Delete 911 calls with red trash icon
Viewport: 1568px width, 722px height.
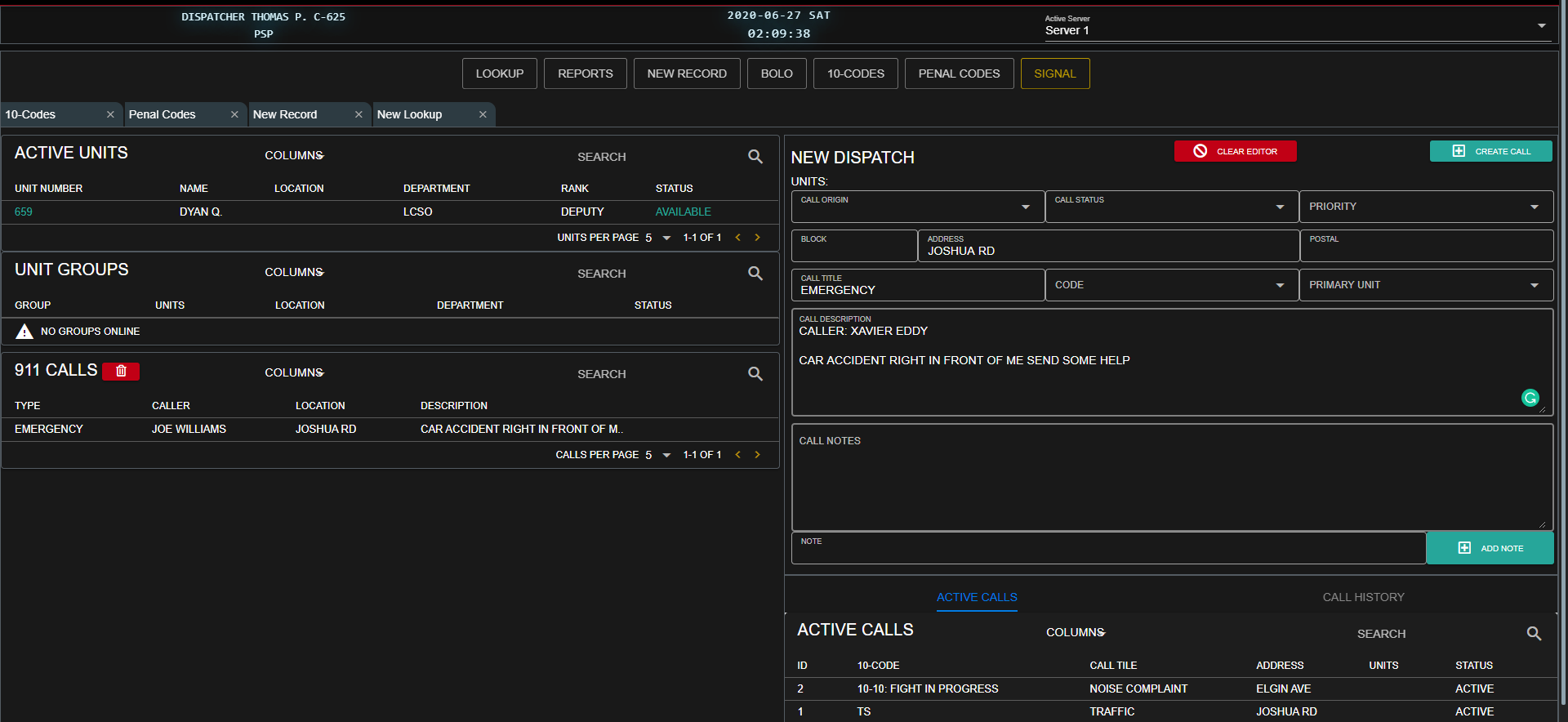coord(121,371)
